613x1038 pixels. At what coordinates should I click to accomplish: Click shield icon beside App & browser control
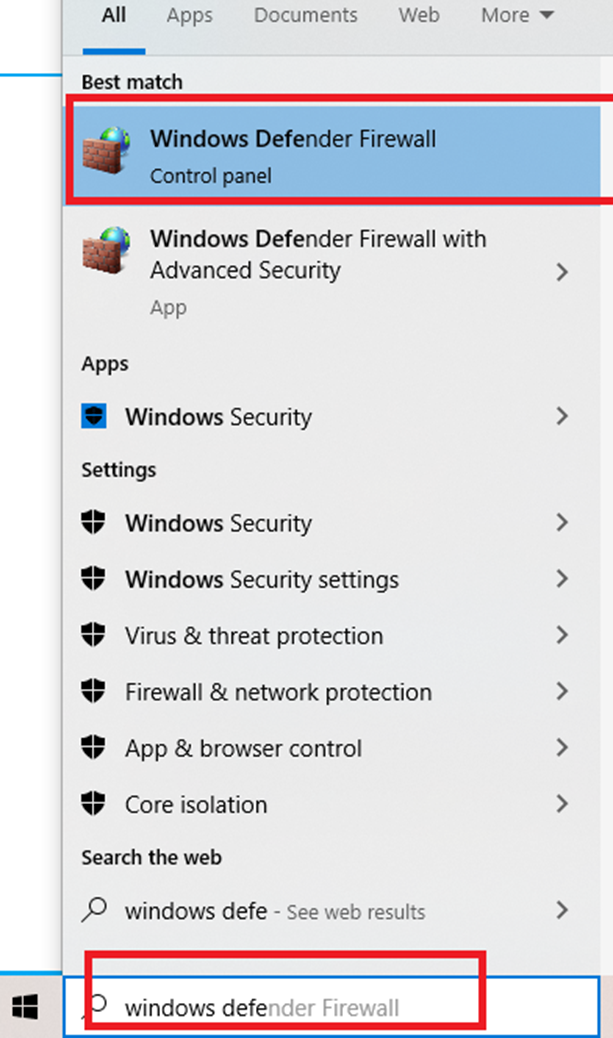click(94, 748)
